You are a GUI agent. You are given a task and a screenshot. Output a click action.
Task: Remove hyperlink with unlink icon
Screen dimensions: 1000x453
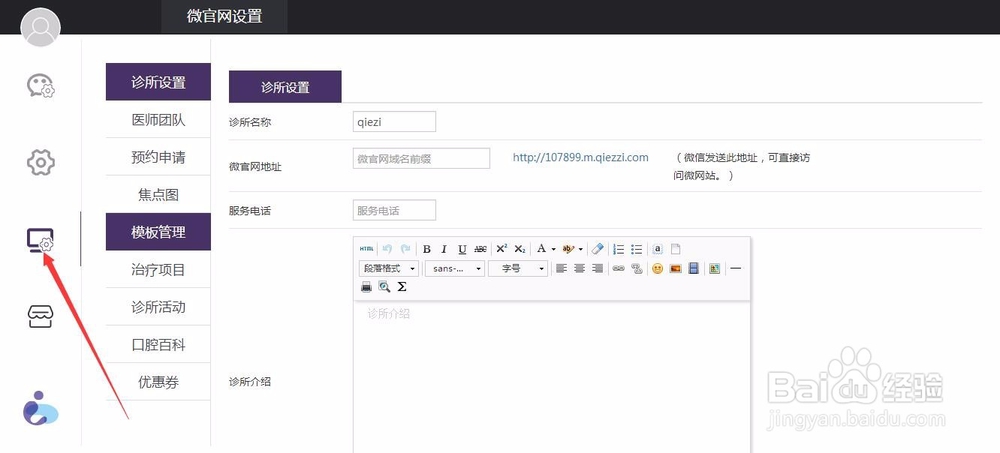click(x=636, y=269)
